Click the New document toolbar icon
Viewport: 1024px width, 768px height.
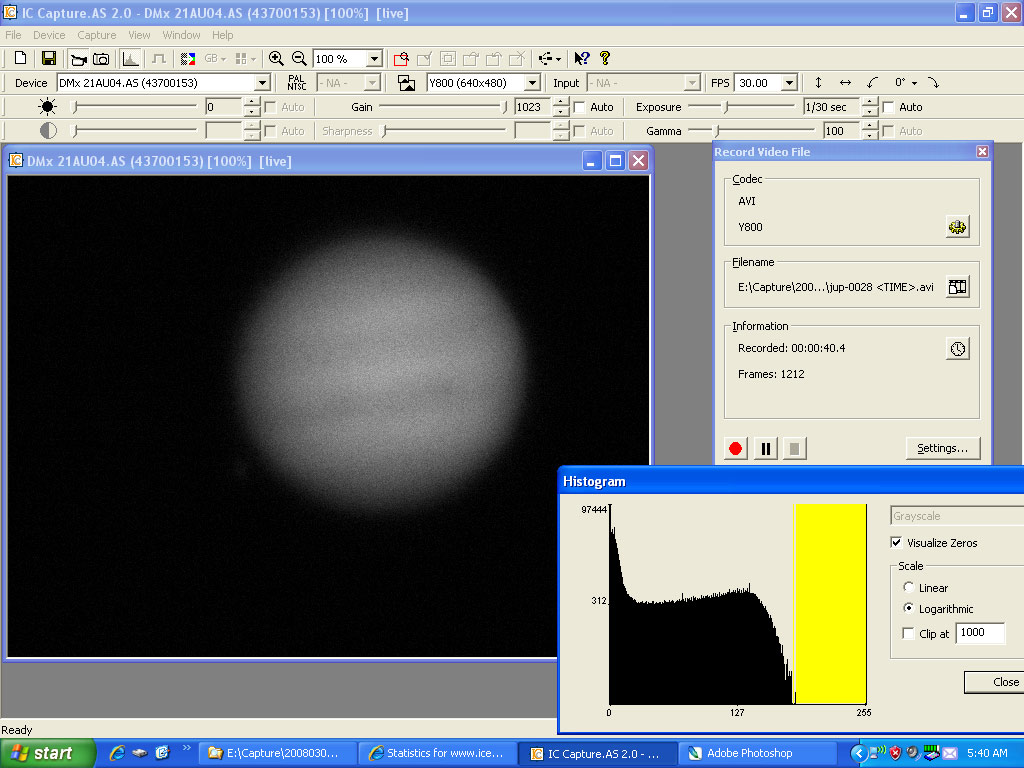click(x=20, y=58)
